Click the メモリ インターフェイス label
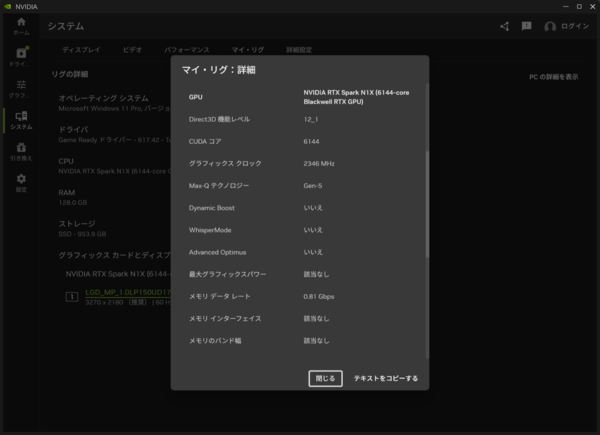This screenshot has width=600, height=435. coord(225,319)
